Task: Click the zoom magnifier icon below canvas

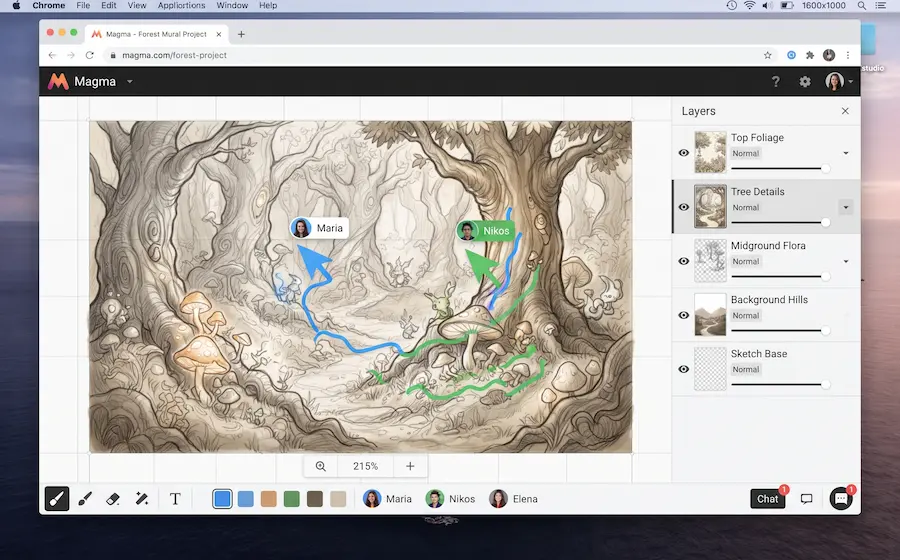Action: (321, 466)
